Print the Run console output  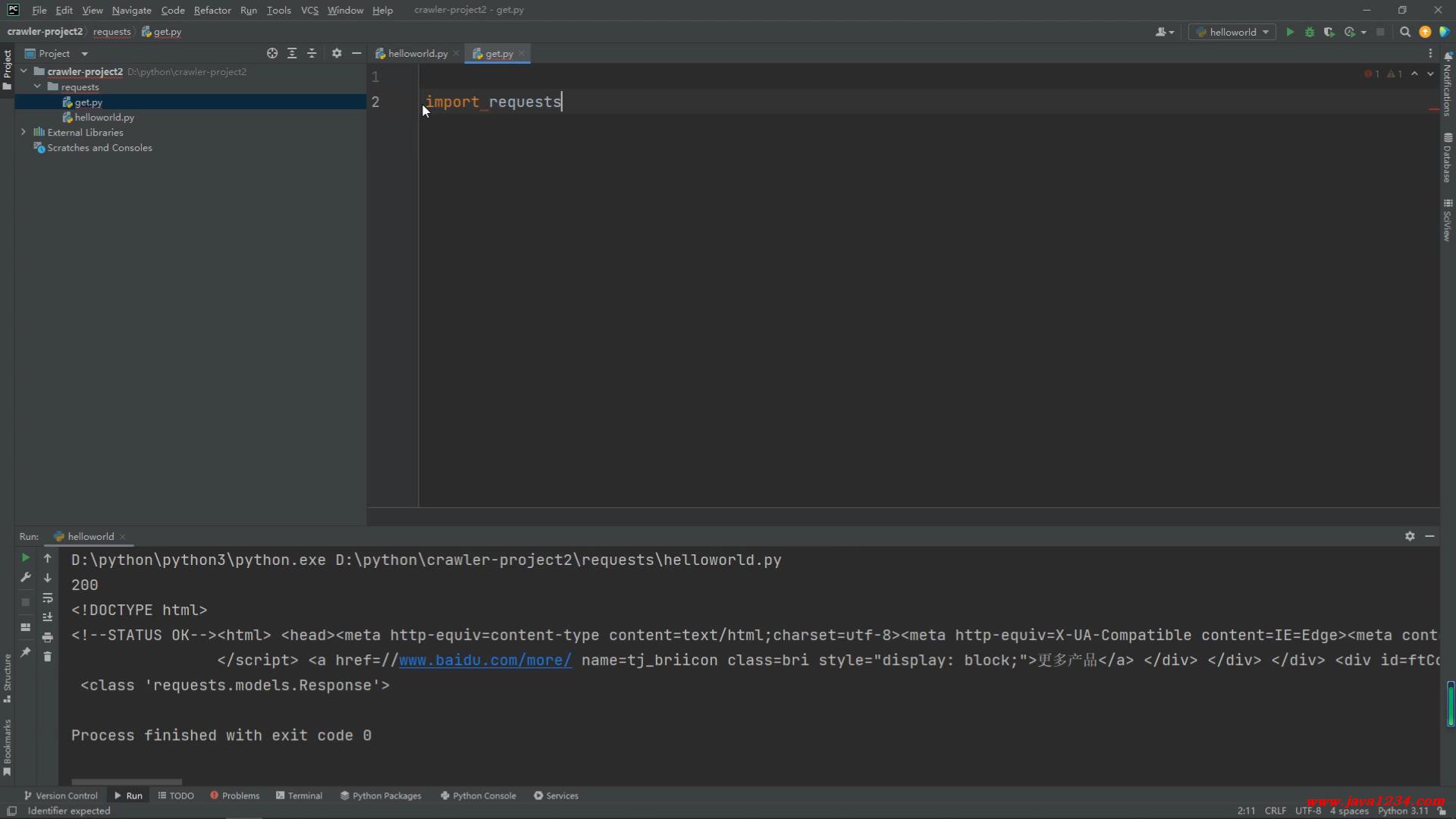[x=47, y=637]
